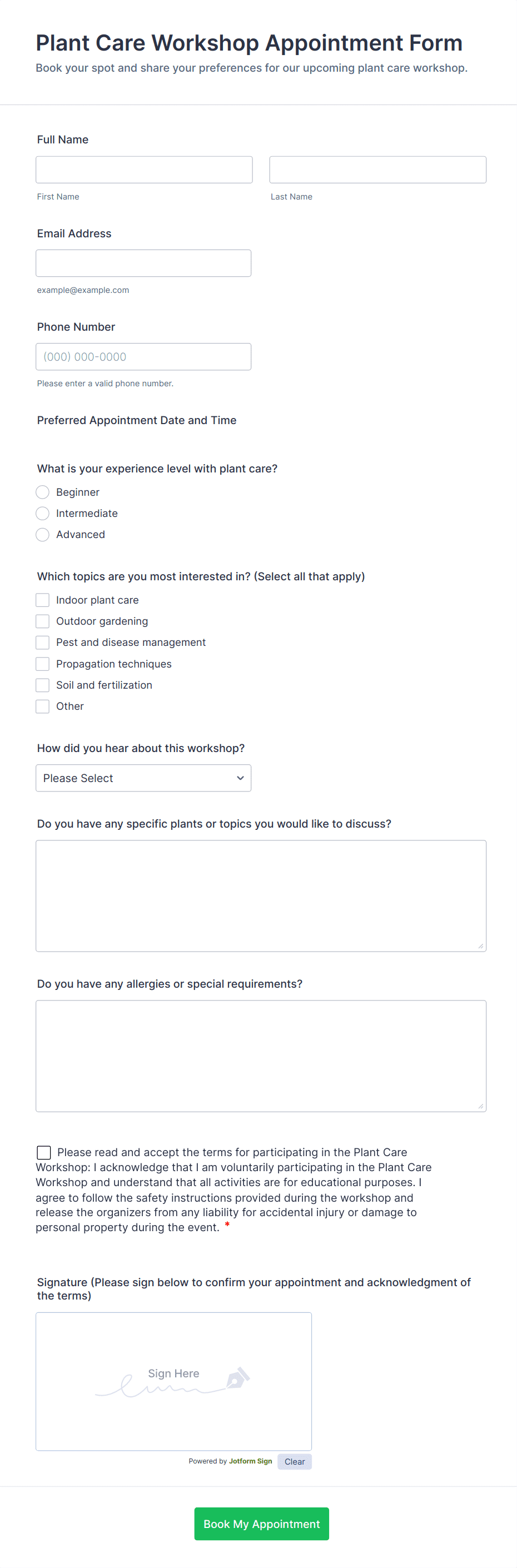The image size is (517, 1568).
Task: Click the specific plants or topics textarea
Action: point(261,895)
